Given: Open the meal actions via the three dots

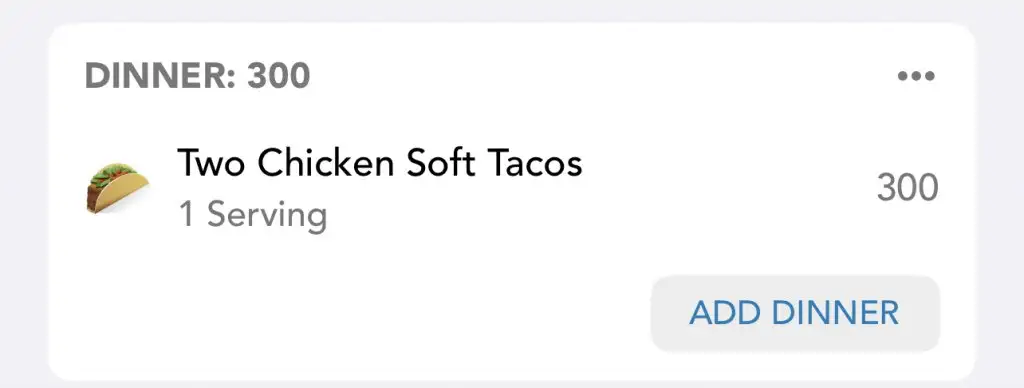Looking at the screenshot, I should tap(916, 76).
